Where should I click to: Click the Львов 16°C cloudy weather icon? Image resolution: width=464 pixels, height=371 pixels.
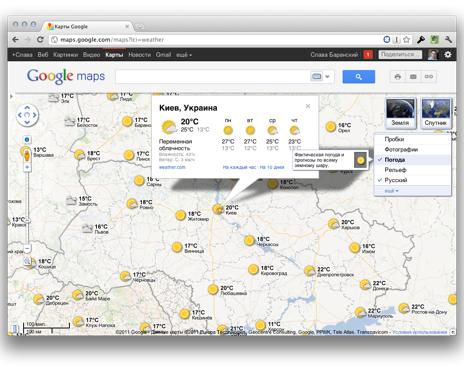(87, 228)
